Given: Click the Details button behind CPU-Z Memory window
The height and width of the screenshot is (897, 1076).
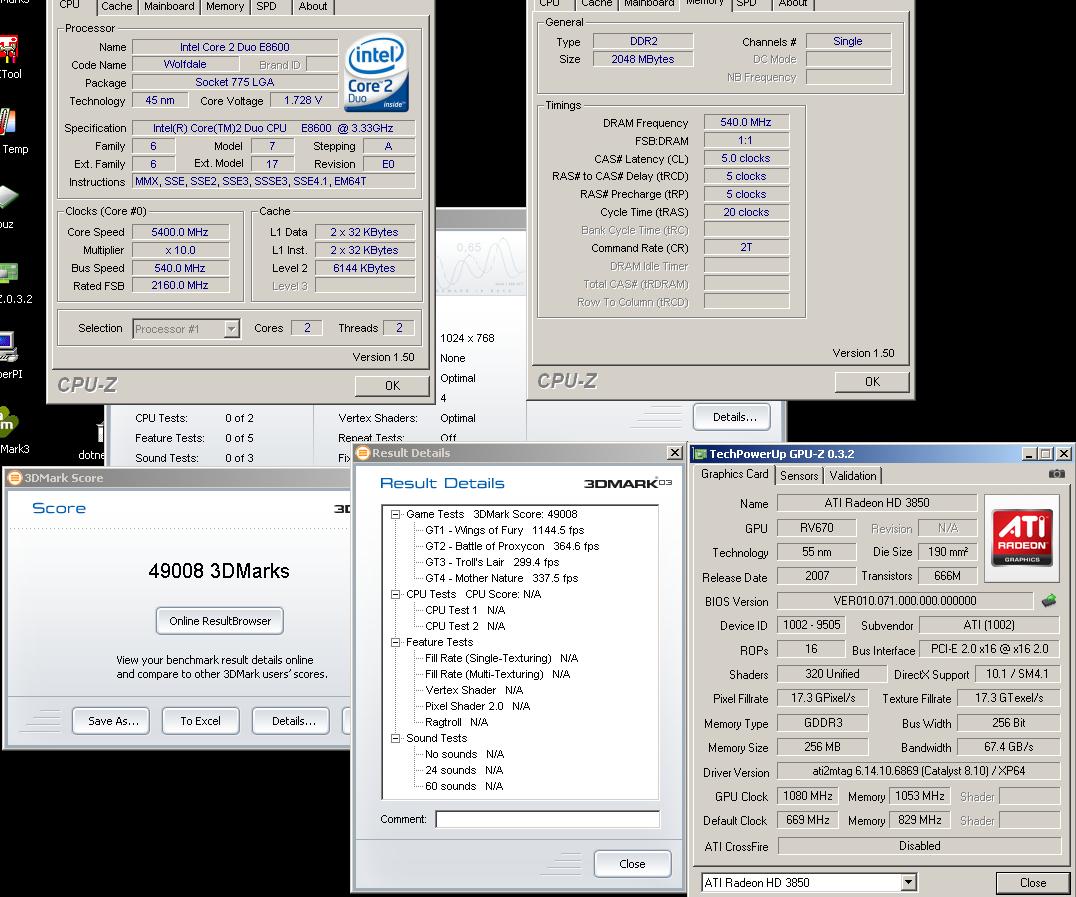Looking at the screenshot, I should (x=734, y=417).
